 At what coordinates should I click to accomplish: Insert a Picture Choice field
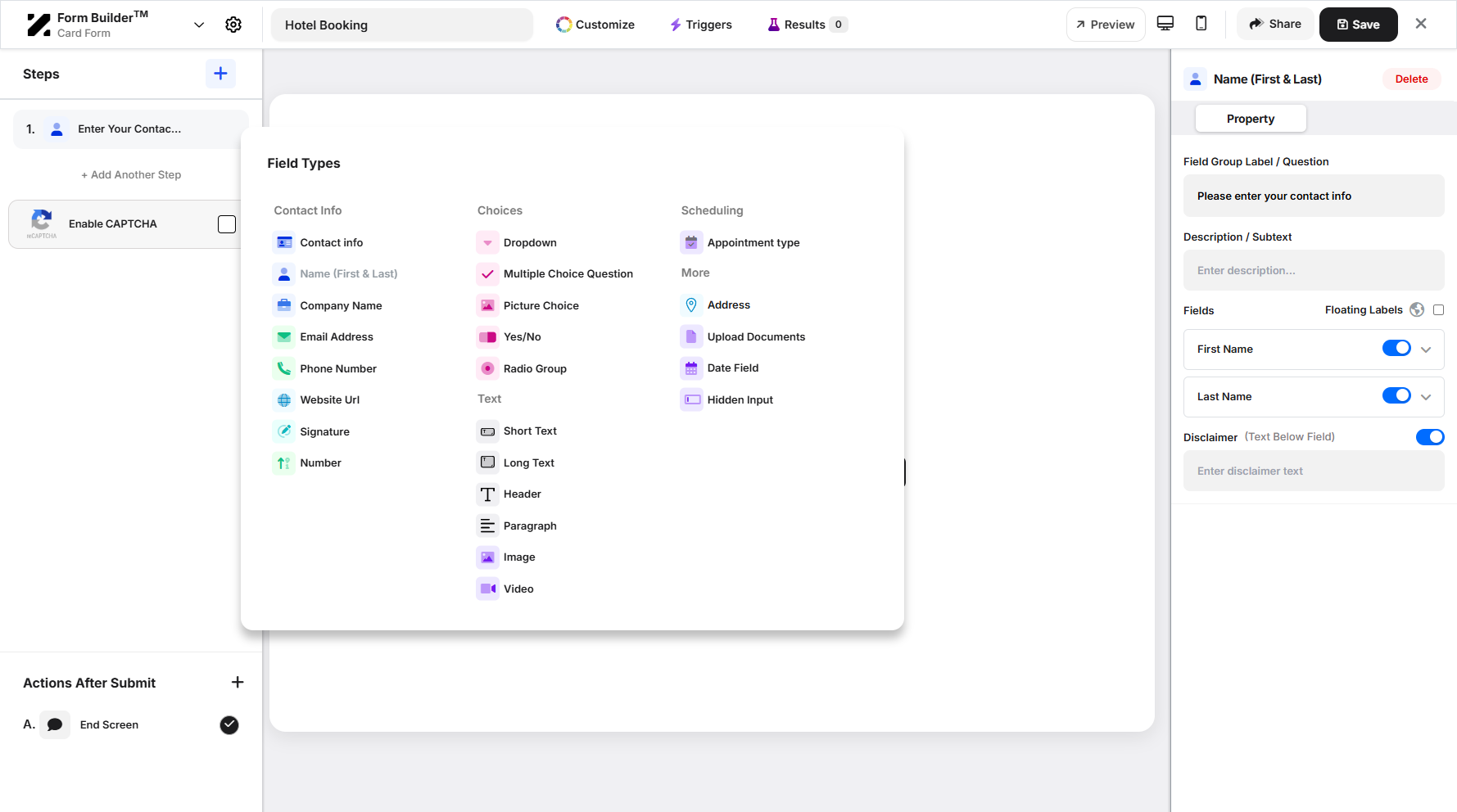coord(528,305)
